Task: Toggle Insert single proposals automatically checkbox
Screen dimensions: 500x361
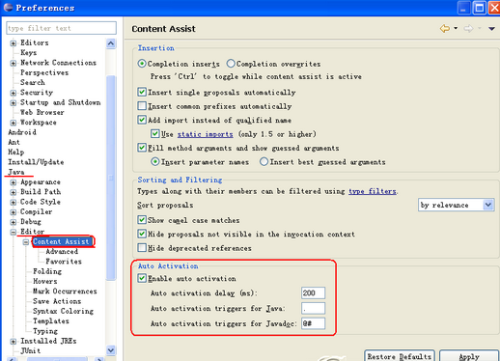Action: coord(142,92)
